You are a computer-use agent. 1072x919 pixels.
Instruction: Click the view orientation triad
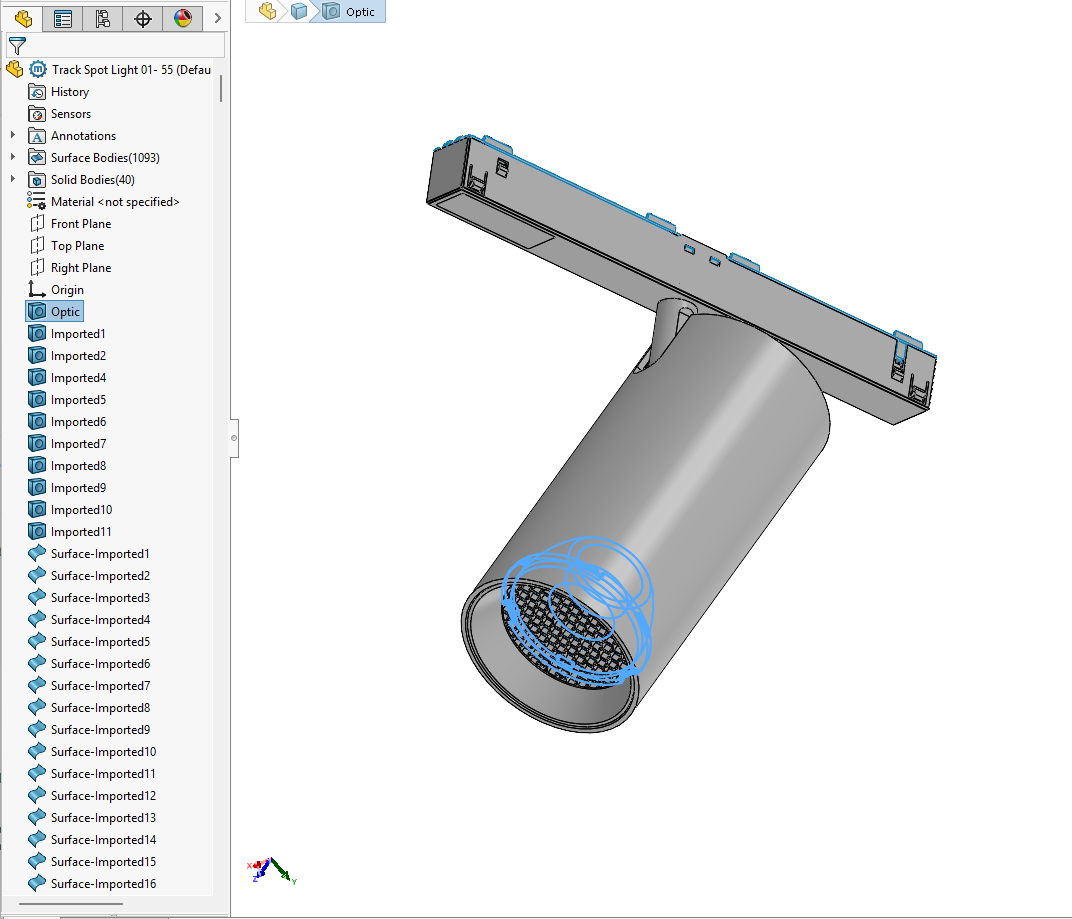272,871
